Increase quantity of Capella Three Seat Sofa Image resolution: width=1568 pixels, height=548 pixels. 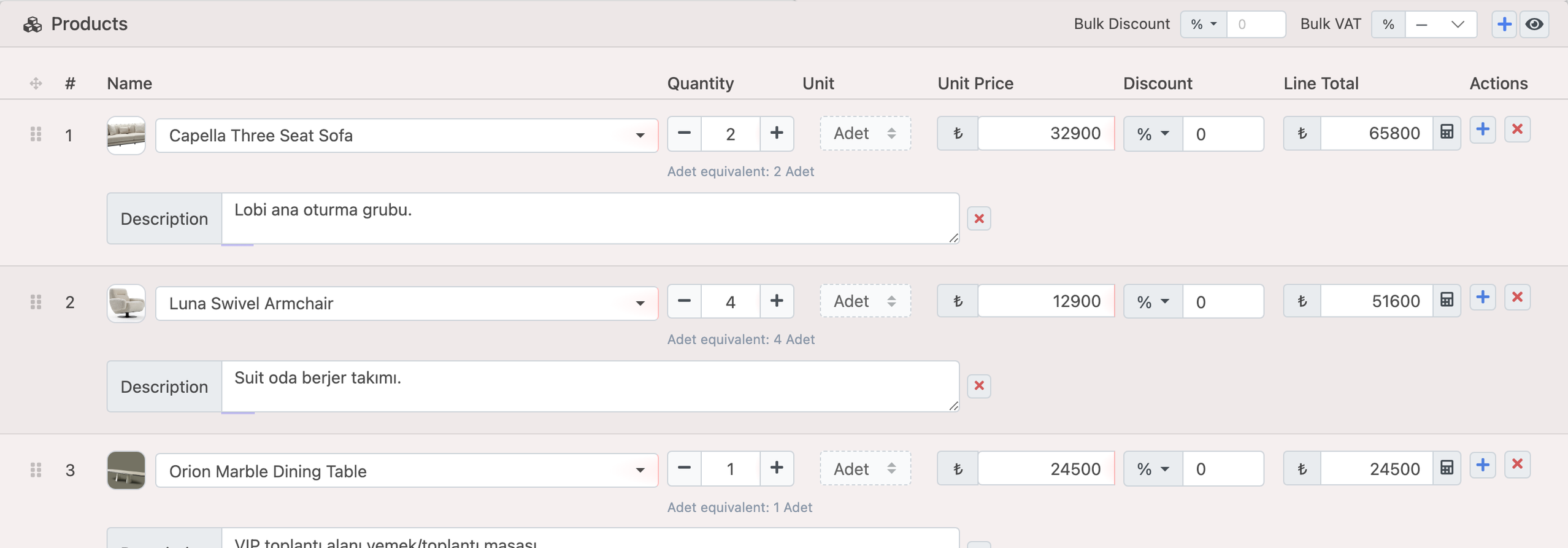(x=777, y=133)
